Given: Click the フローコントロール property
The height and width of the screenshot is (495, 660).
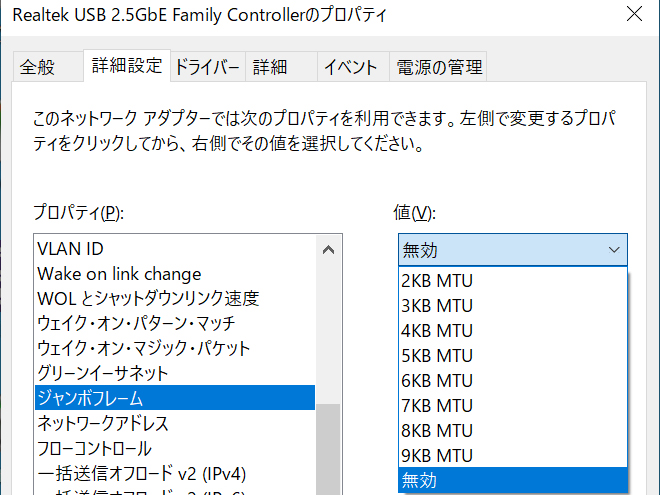Looking at the screenshot, I should coord(95,448).
